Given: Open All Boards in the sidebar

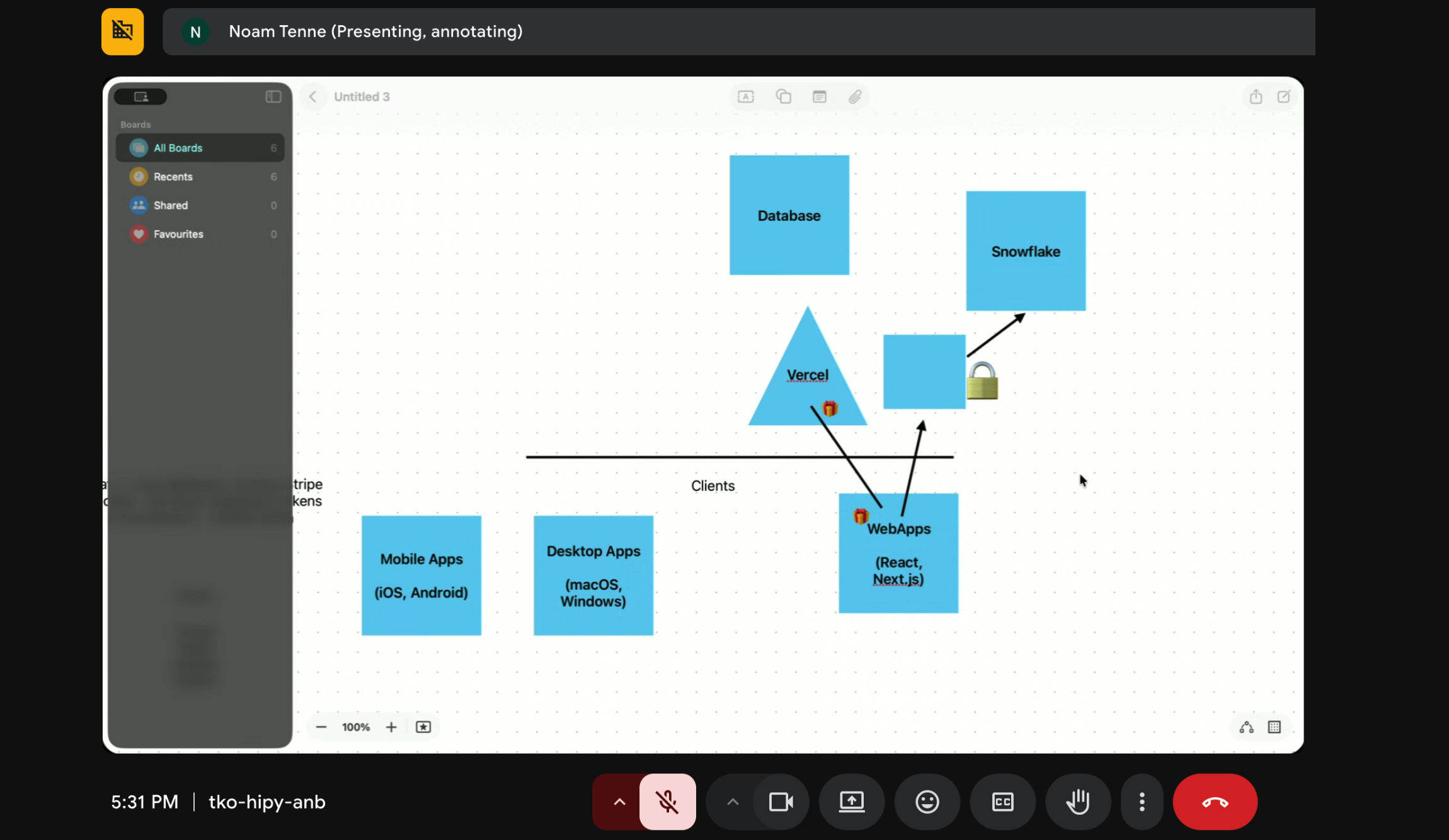Looking at the screenshot, I should pyautogui.click(x=200, y=148).
